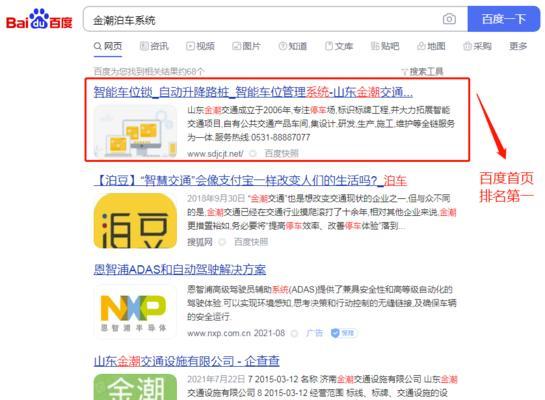This screenshot has height=400, width=545.
Task: Click the 百度为您找到相关结果约68个 count text
Action: coord(149,72)
